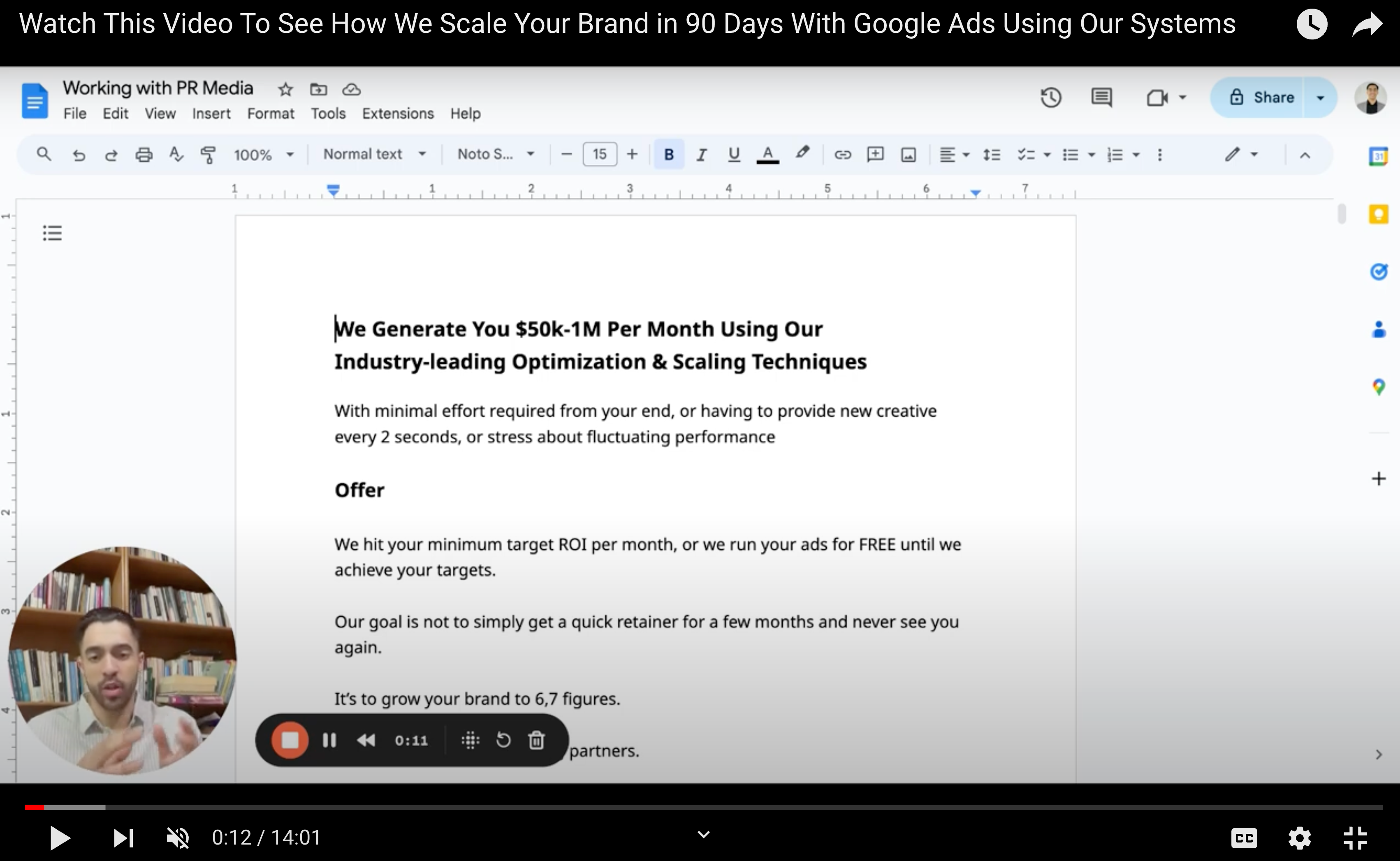Open the Normal text style dropdown

click(x=375, y=154)
